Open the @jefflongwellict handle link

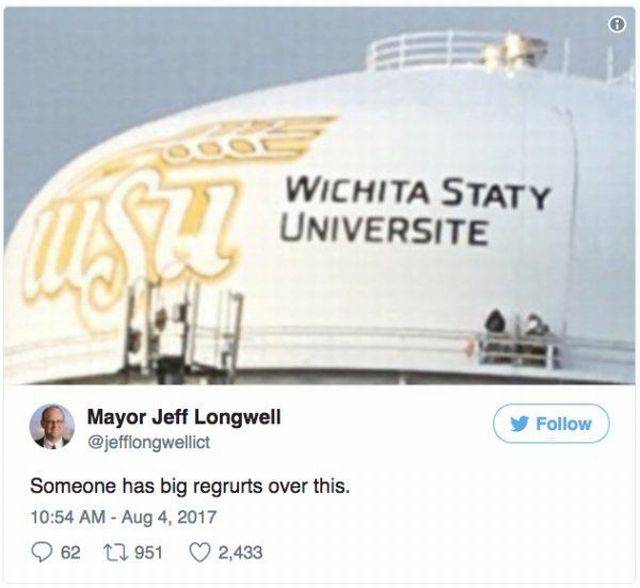149,442
